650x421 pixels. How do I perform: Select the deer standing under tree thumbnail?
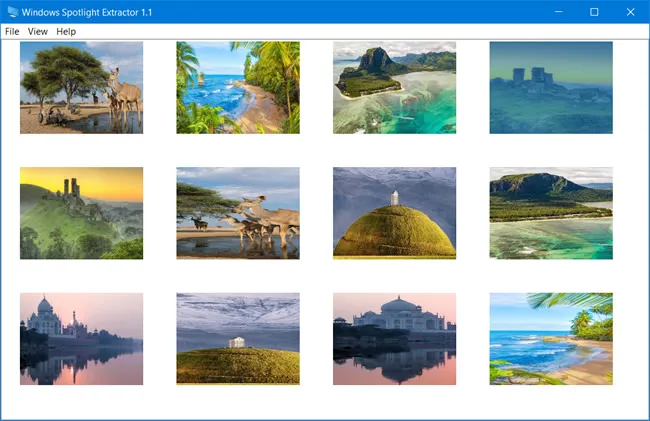click(x=81, y=87)
